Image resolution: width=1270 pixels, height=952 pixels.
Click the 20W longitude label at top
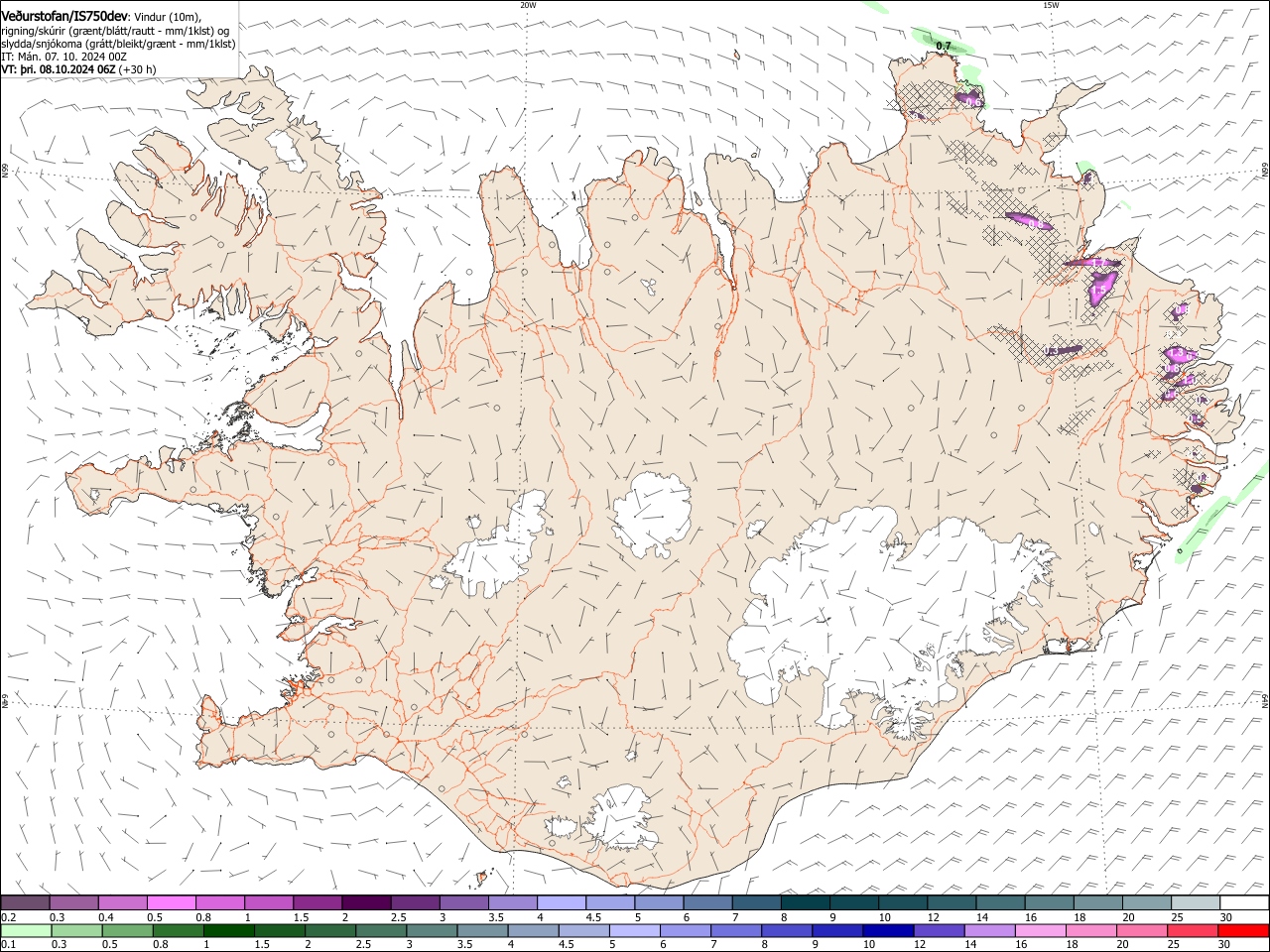coord(528,5)
